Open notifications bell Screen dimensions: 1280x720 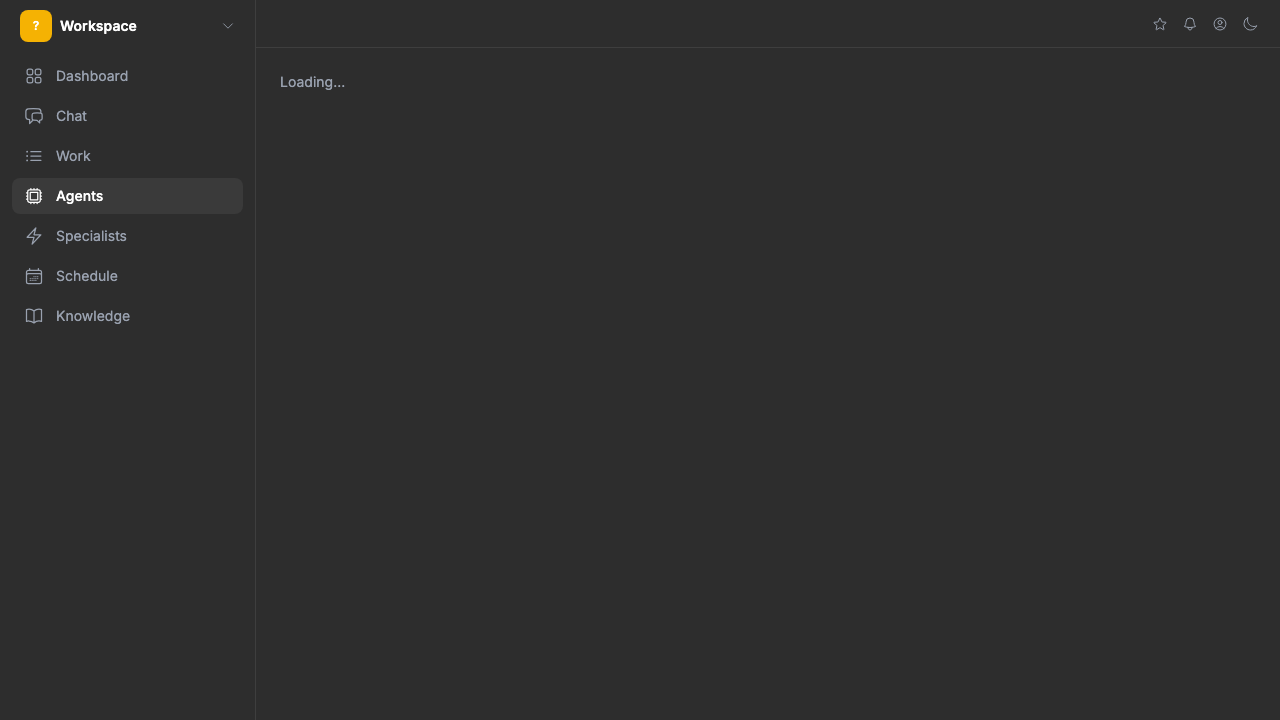point(1190,24)
